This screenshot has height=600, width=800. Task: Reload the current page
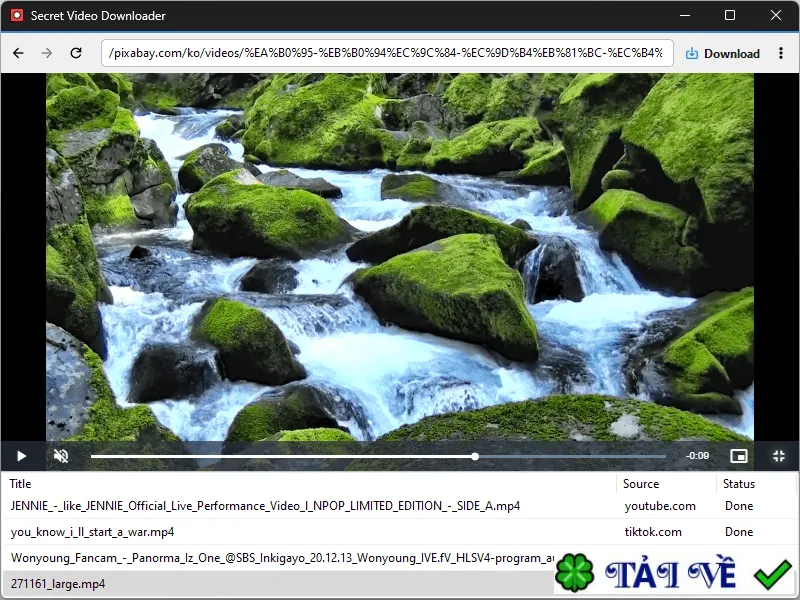[76, 53]
